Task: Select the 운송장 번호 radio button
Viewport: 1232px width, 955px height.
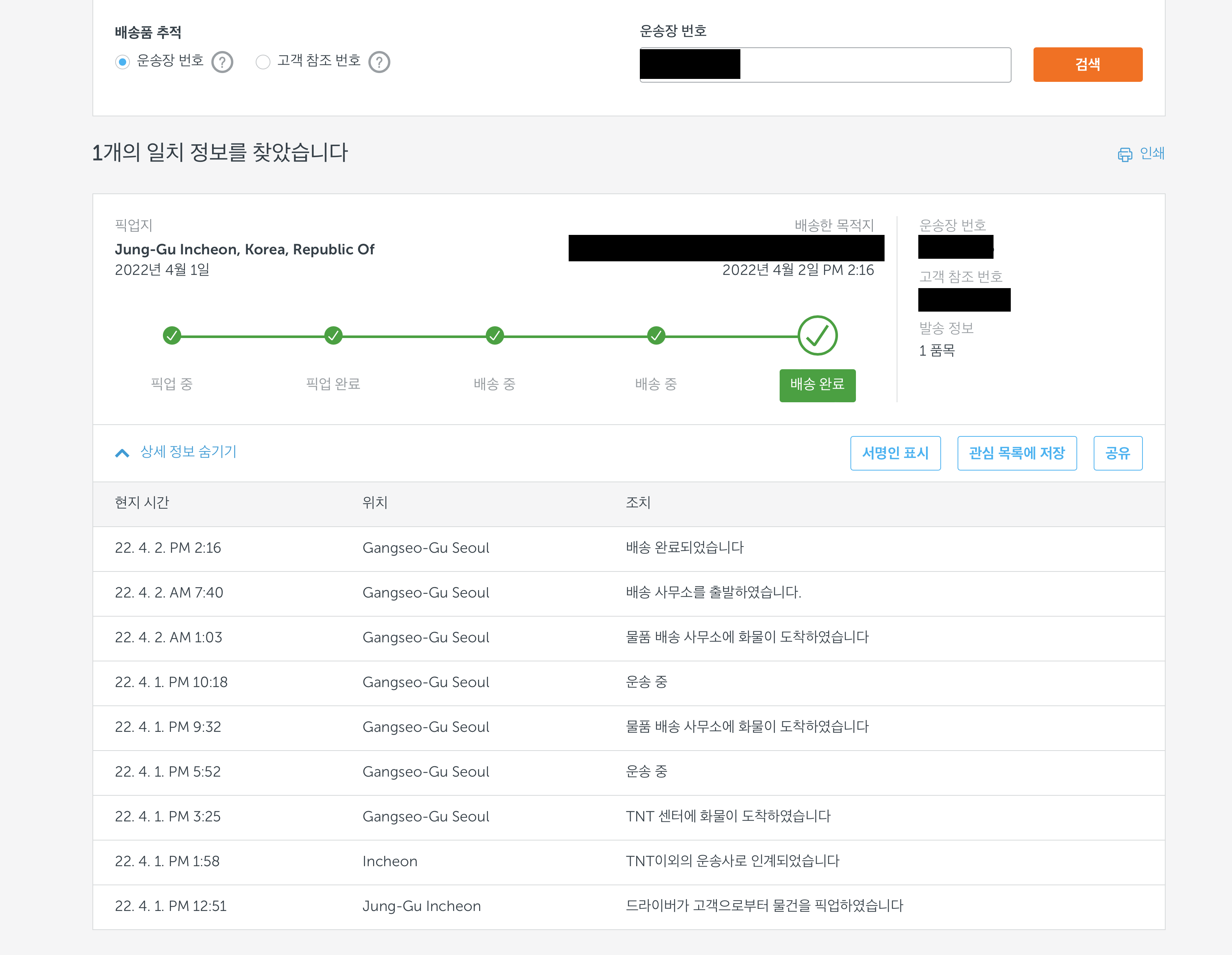Action: [x=123, y=62]
